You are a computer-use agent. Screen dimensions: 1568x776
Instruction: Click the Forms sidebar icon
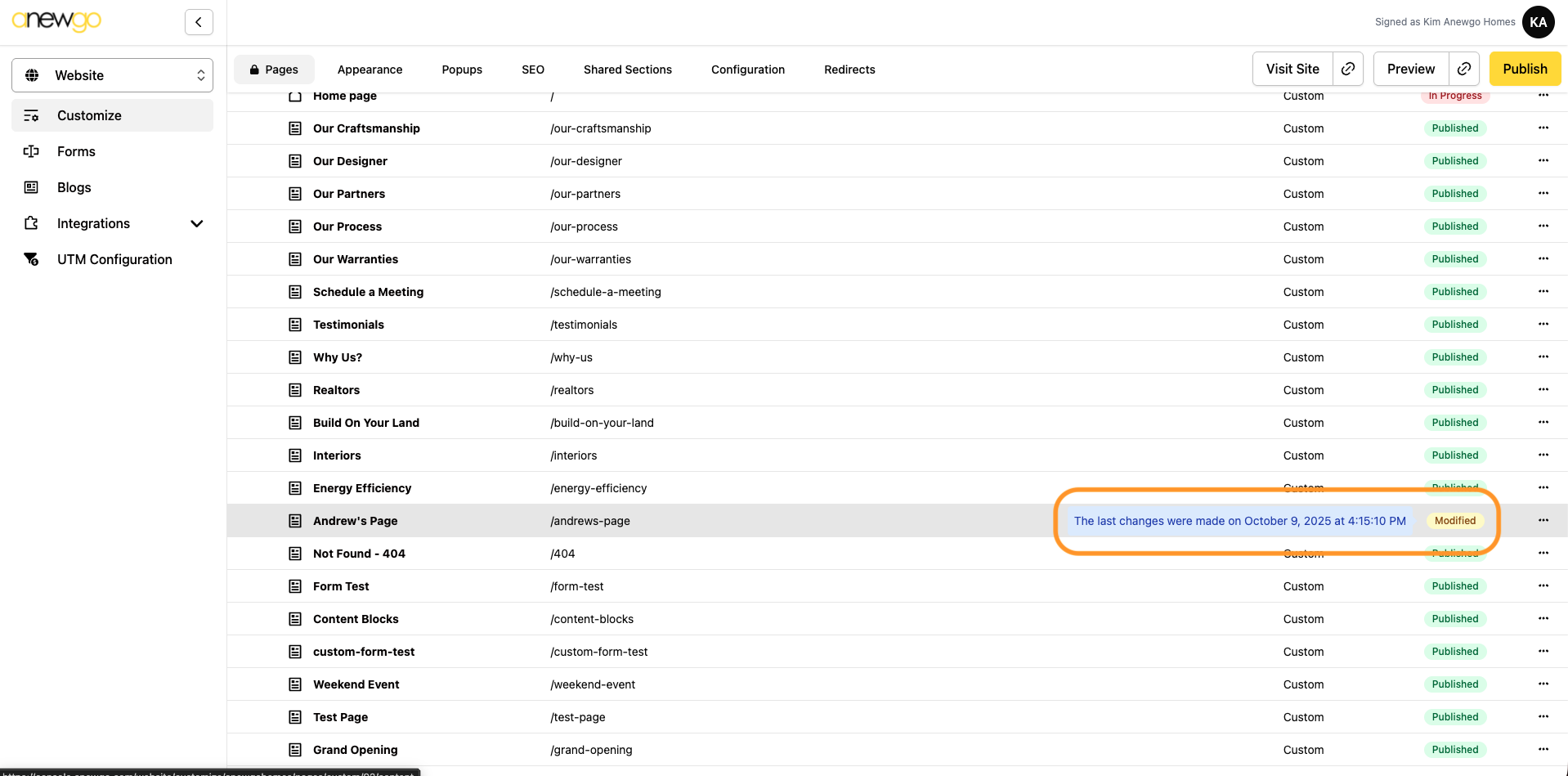pyautogui.click(x=31, y=151)
